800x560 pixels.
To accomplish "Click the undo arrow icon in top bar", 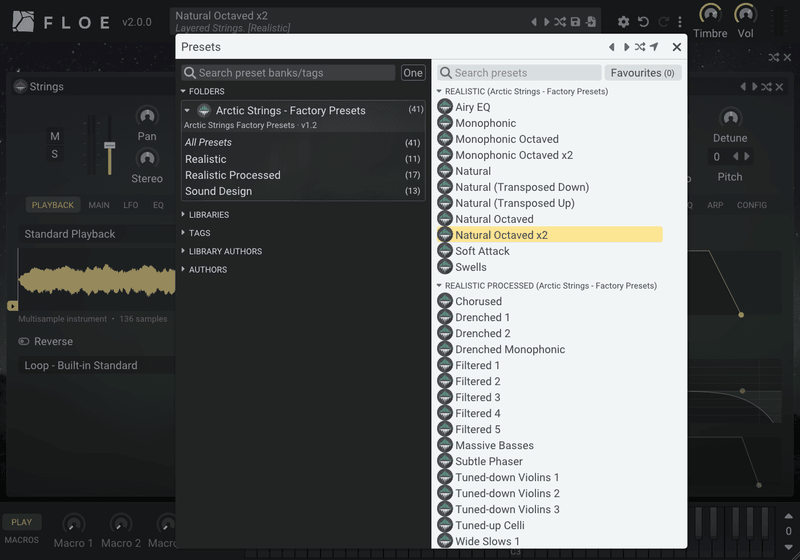I will click(x=643, y=22).
